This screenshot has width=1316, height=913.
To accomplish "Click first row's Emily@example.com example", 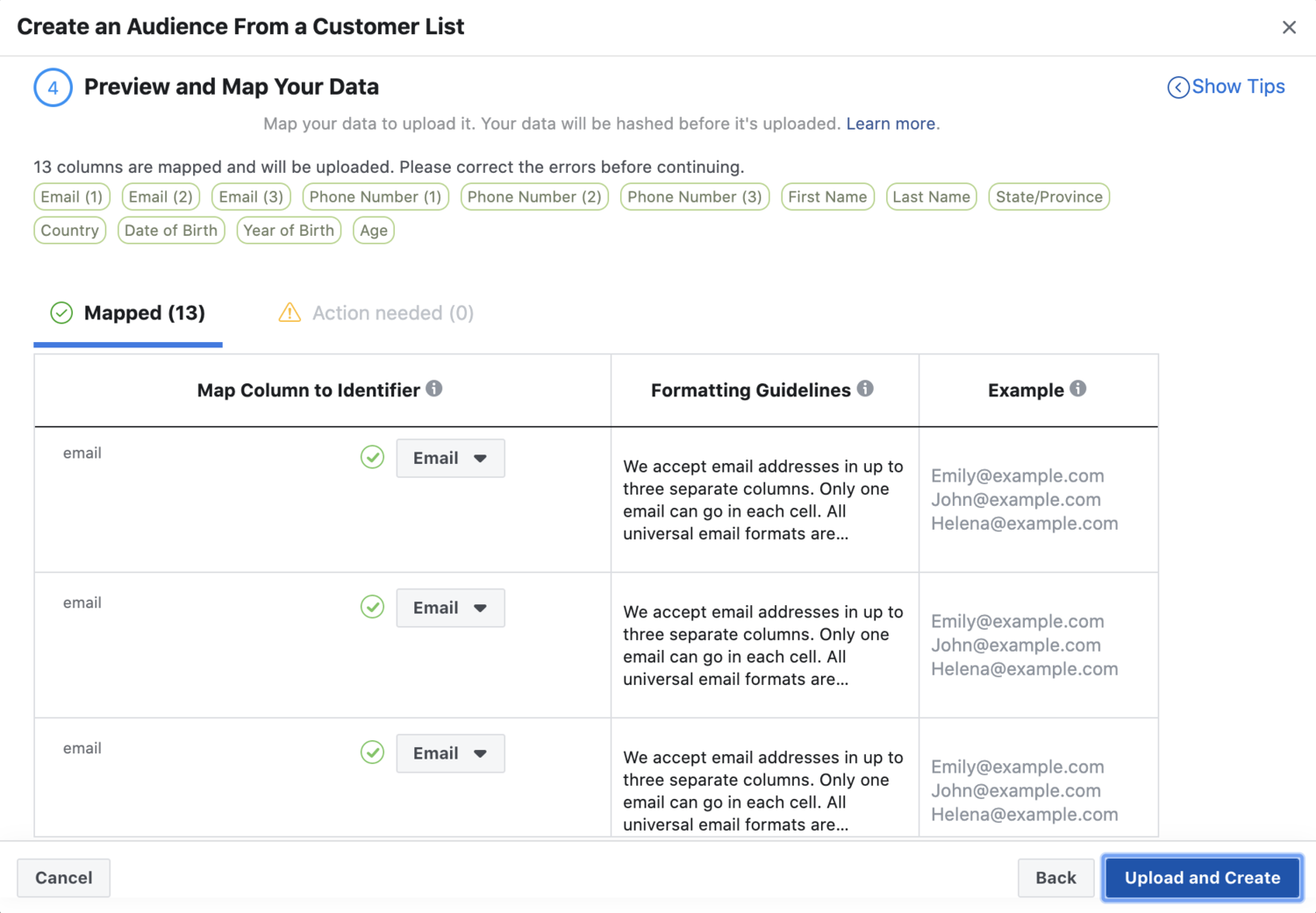I will pyautogui.click(x=1018, y=476).
